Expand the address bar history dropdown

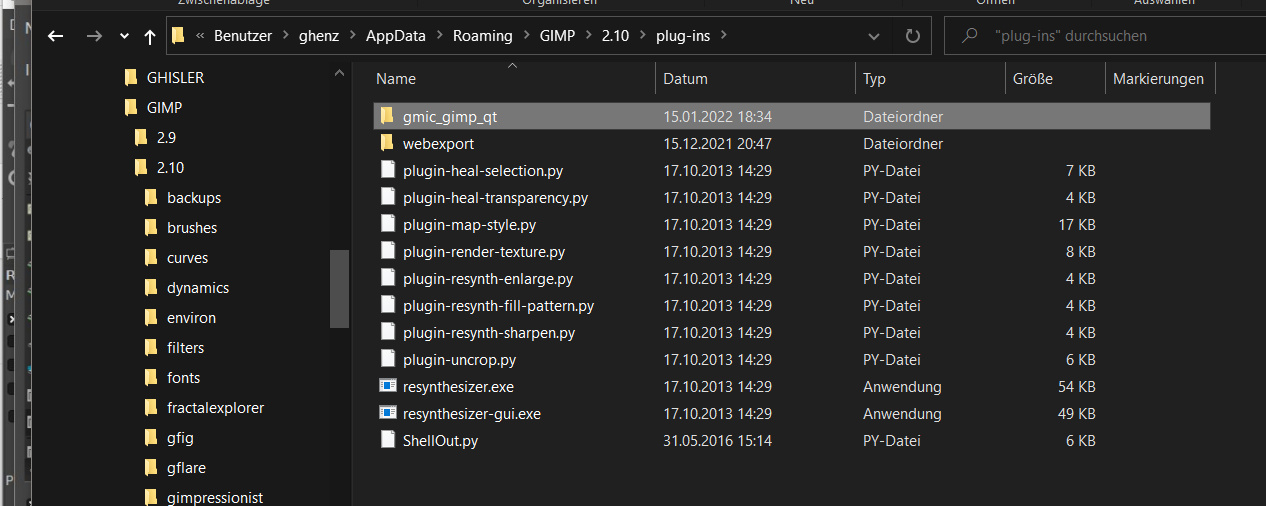pos(875,36)
